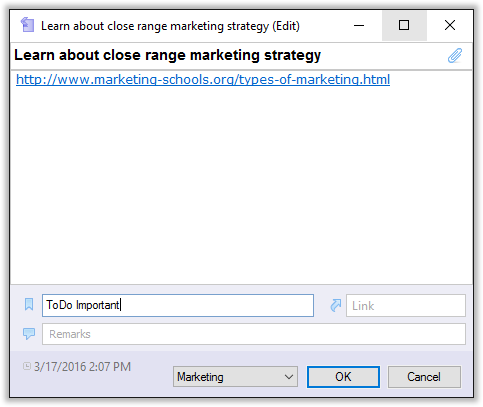This screenshot has height=407, width=483.
Task: Click the note title heading text
Action: [167, 55]
